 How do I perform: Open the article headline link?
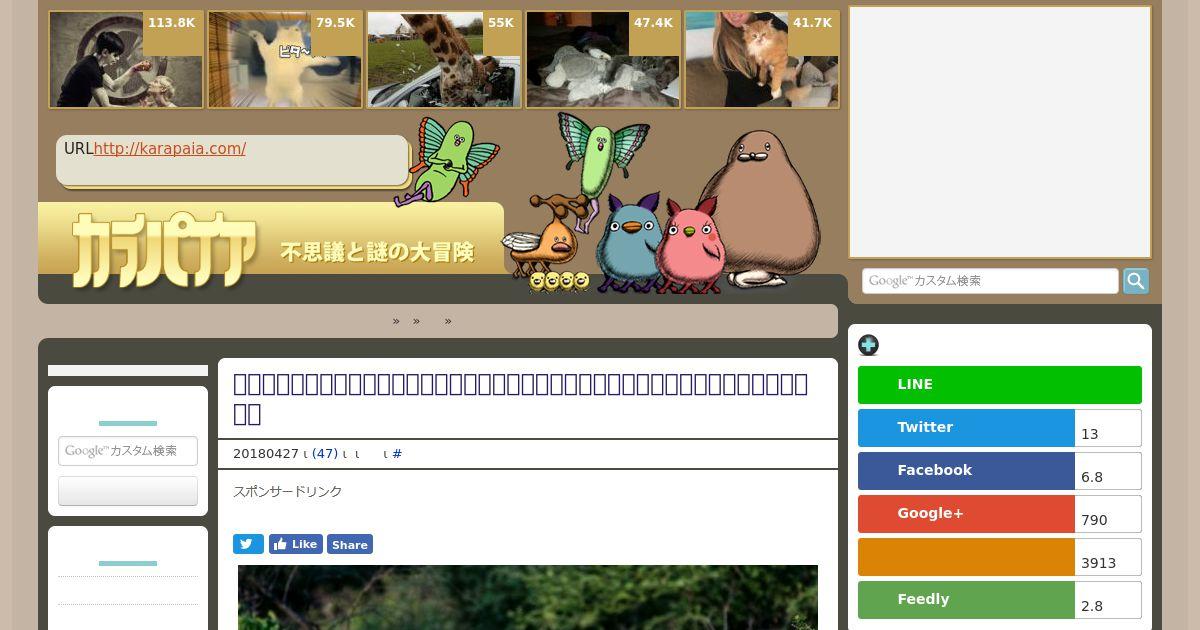point(520,398)
